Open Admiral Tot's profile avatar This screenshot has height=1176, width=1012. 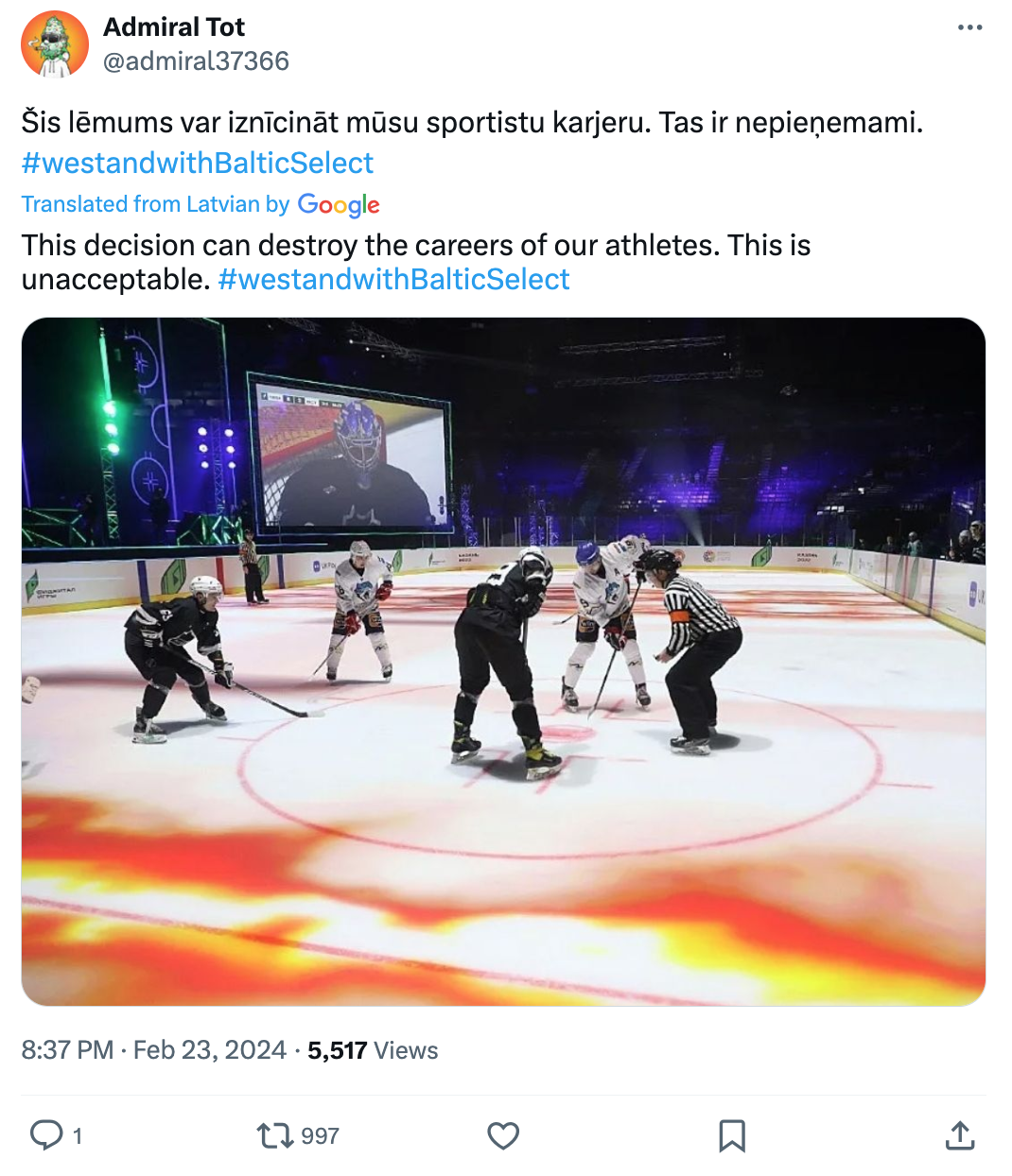[x=55, y=44]
